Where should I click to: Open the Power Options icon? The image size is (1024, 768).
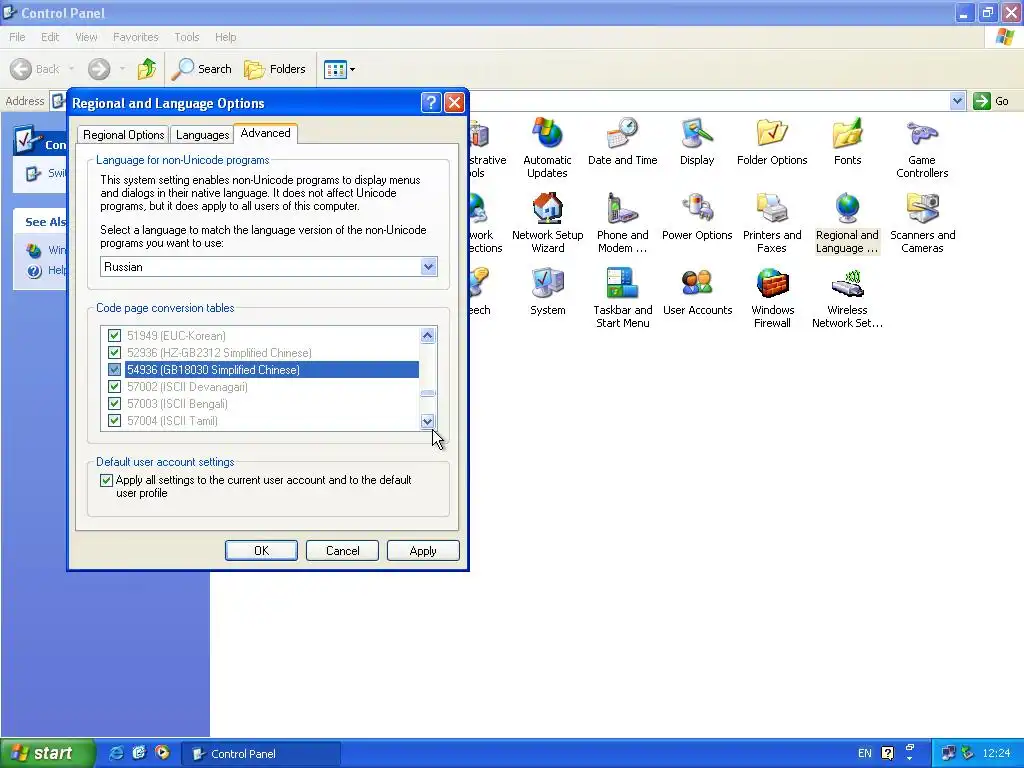[x=697, y=217]
